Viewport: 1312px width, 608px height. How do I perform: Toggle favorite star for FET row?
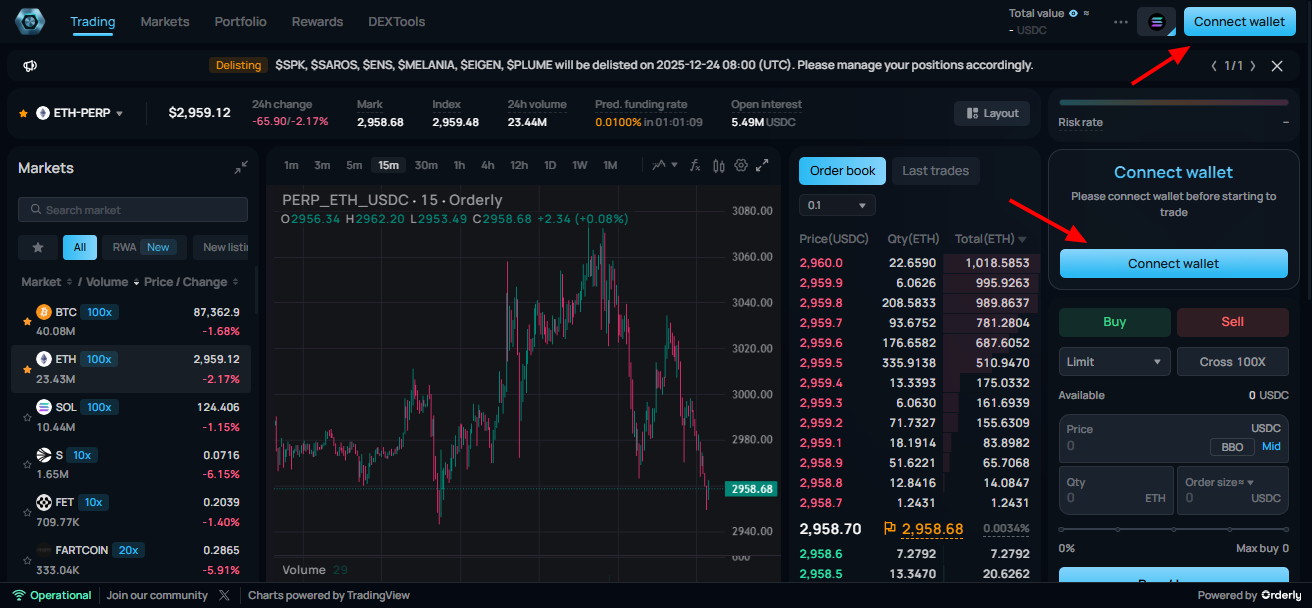27,511
